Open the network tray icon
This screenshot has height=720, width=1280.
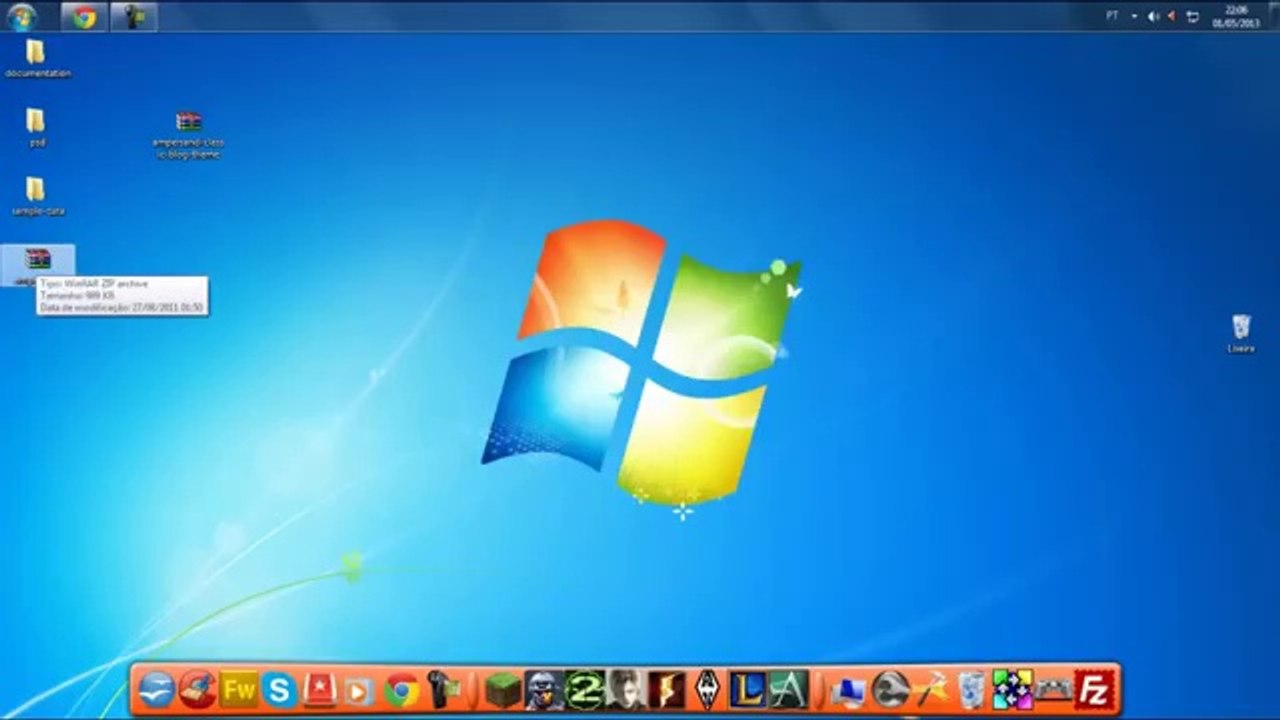pyautogui.click(x=1192, y=16)
